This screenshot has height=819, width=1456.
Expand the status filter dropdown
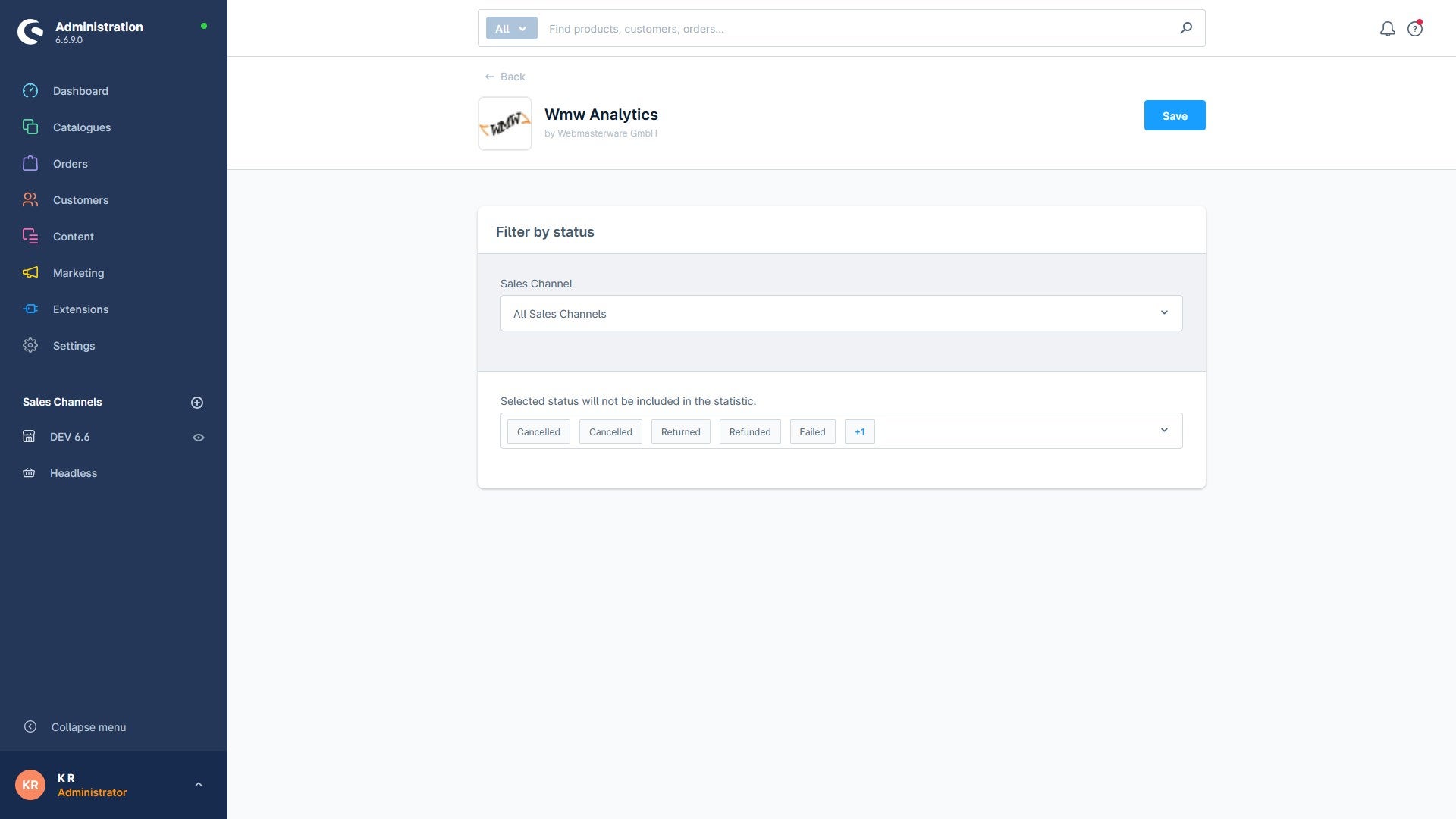[x=1164, y=429]
